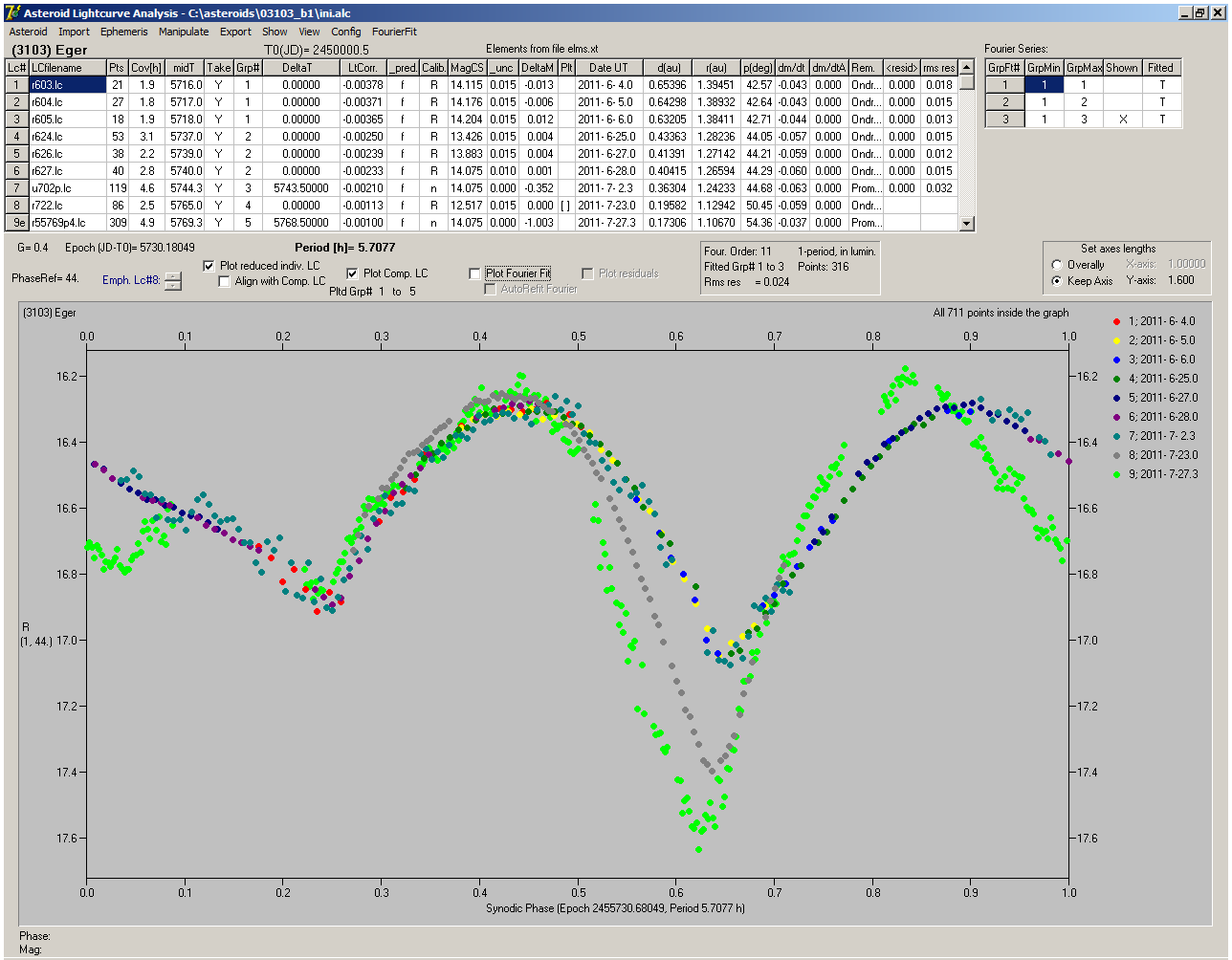Open the Manipulate menu
The height and width of the screenshot is (960, 1232).
coord(184,32)
